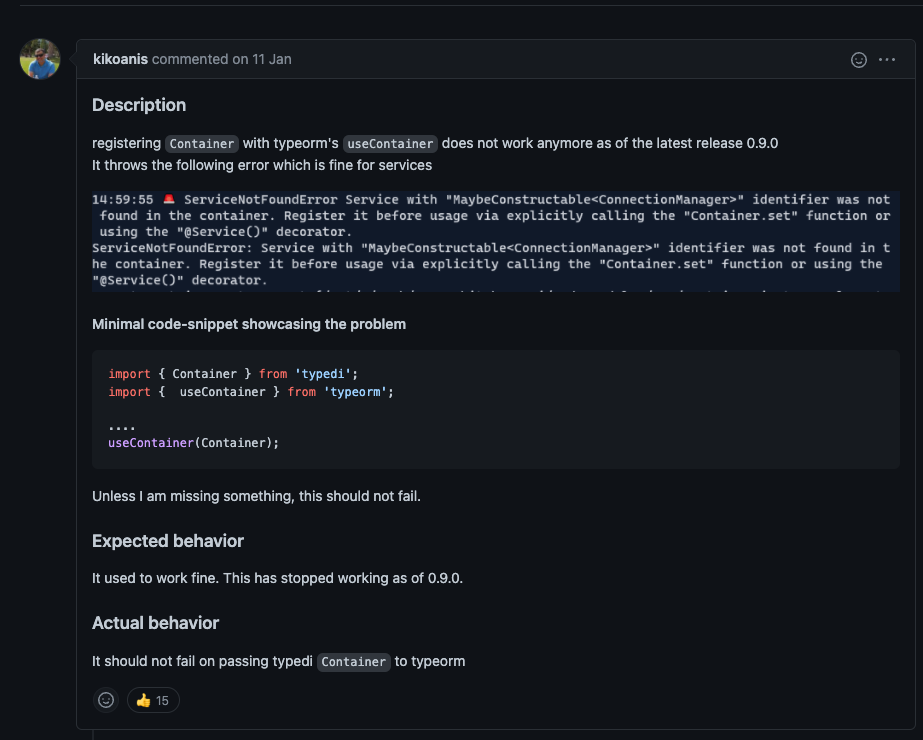This screenshot has width=923, height=740.
Task: Click 'Unless I am missing something' sentence
Action: [x=257, y=496]
